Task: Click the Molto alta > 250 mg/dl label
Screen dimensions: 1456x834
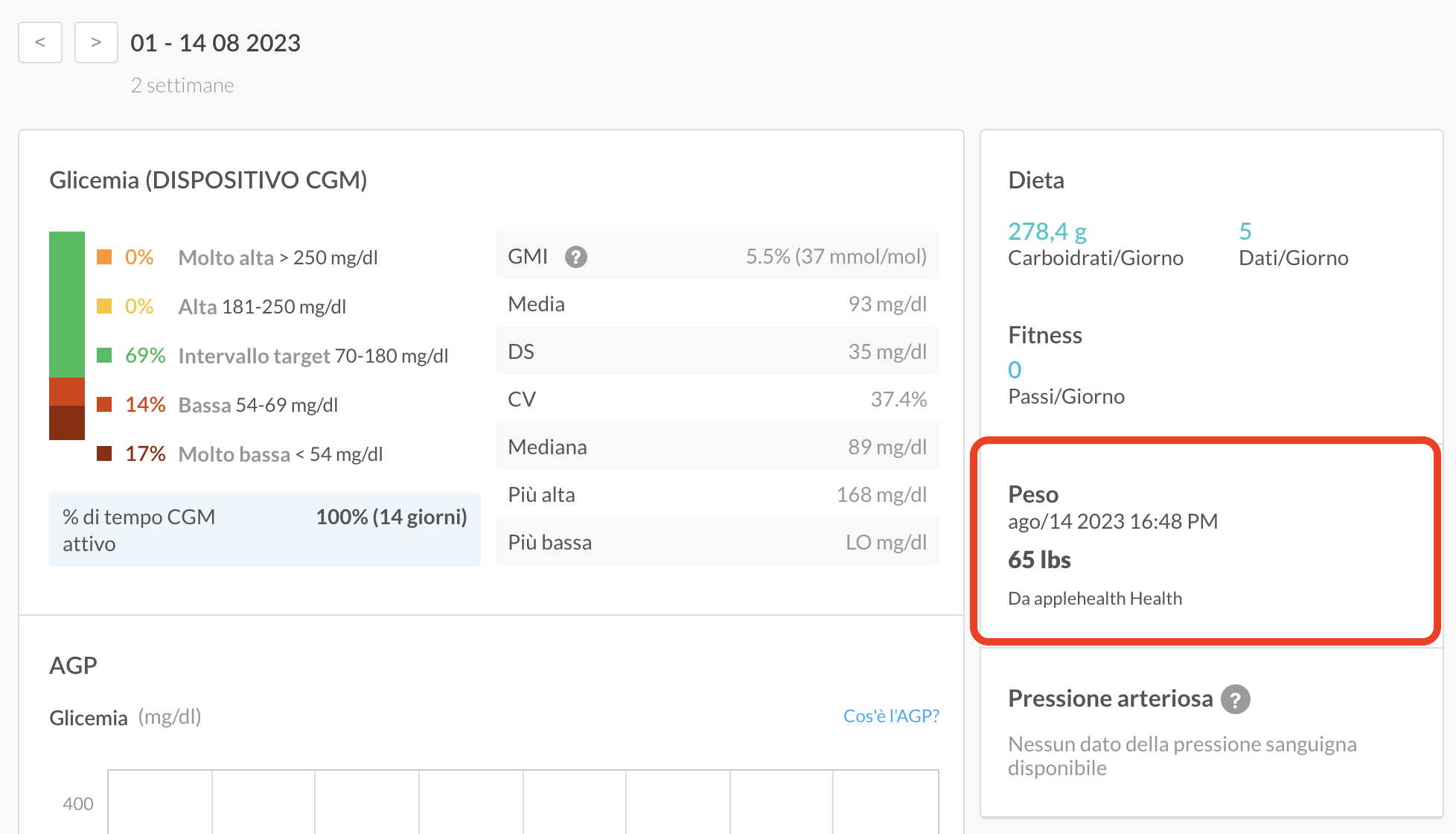Action: [x=278, y=258]
